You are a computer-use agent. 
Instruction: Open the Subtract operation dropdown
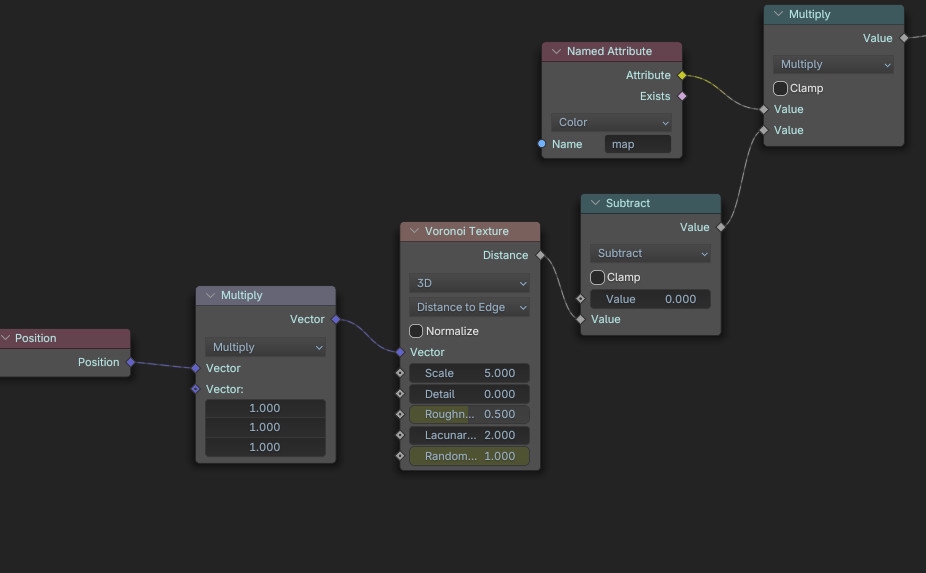point(650,253)
